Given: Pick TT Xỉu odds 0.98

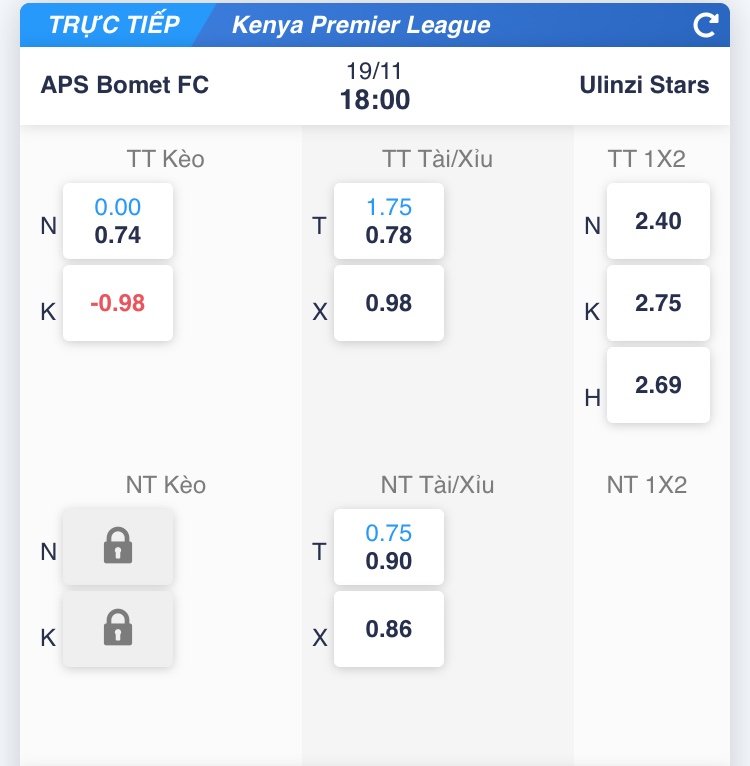Looking at the screenshot, I should tap(389, 303).
